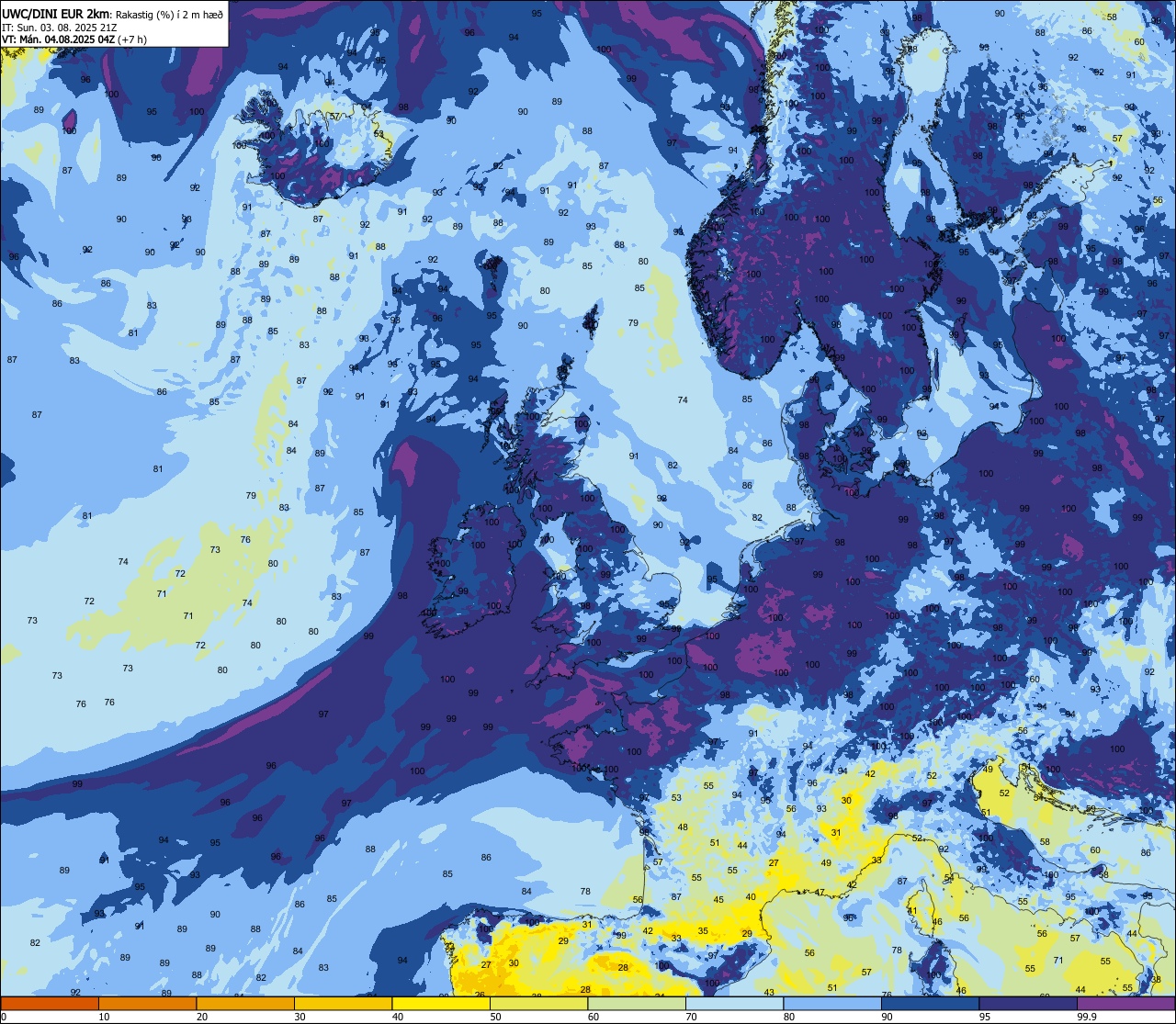Click the '99.9' label on the legend scale
1176x1024 pixels.
point(1087,1017)
